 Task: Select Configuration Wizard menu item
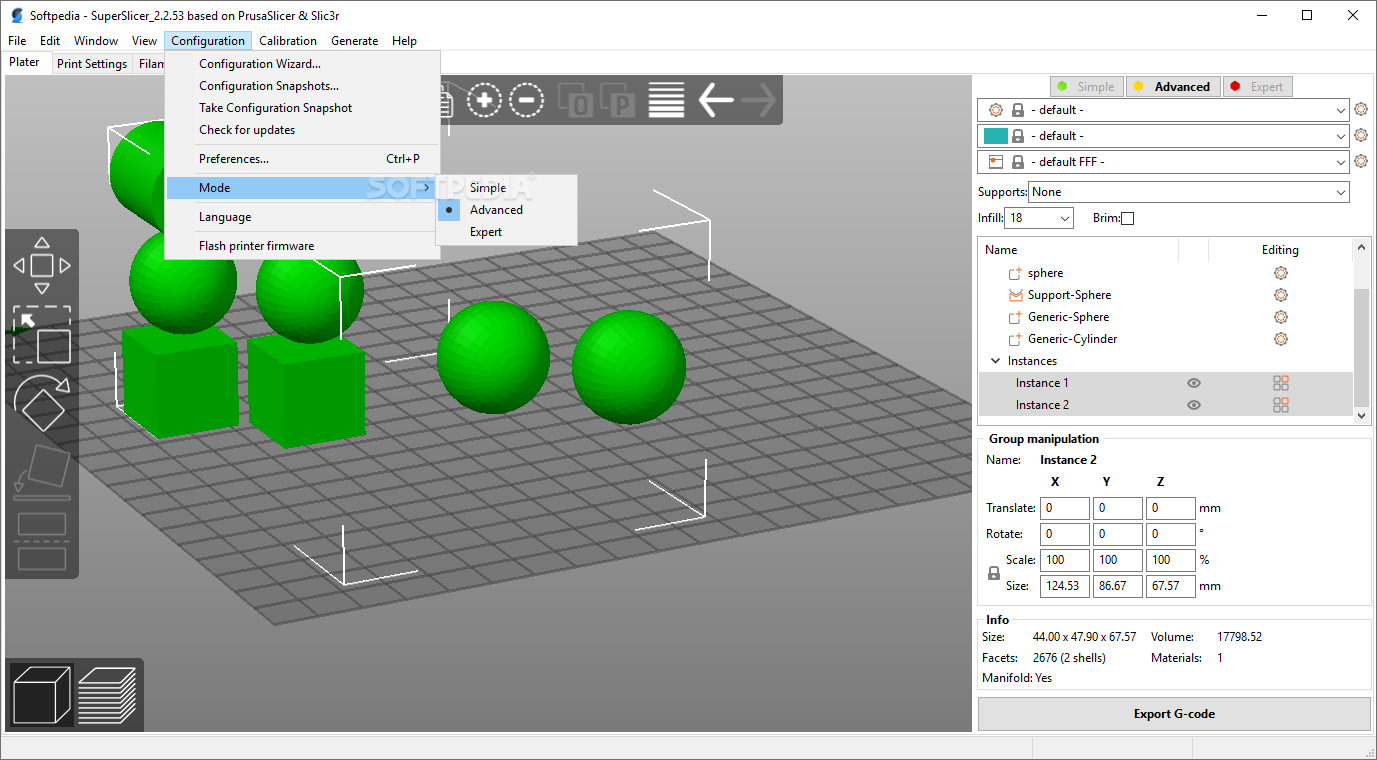click(x=302, y=64)
